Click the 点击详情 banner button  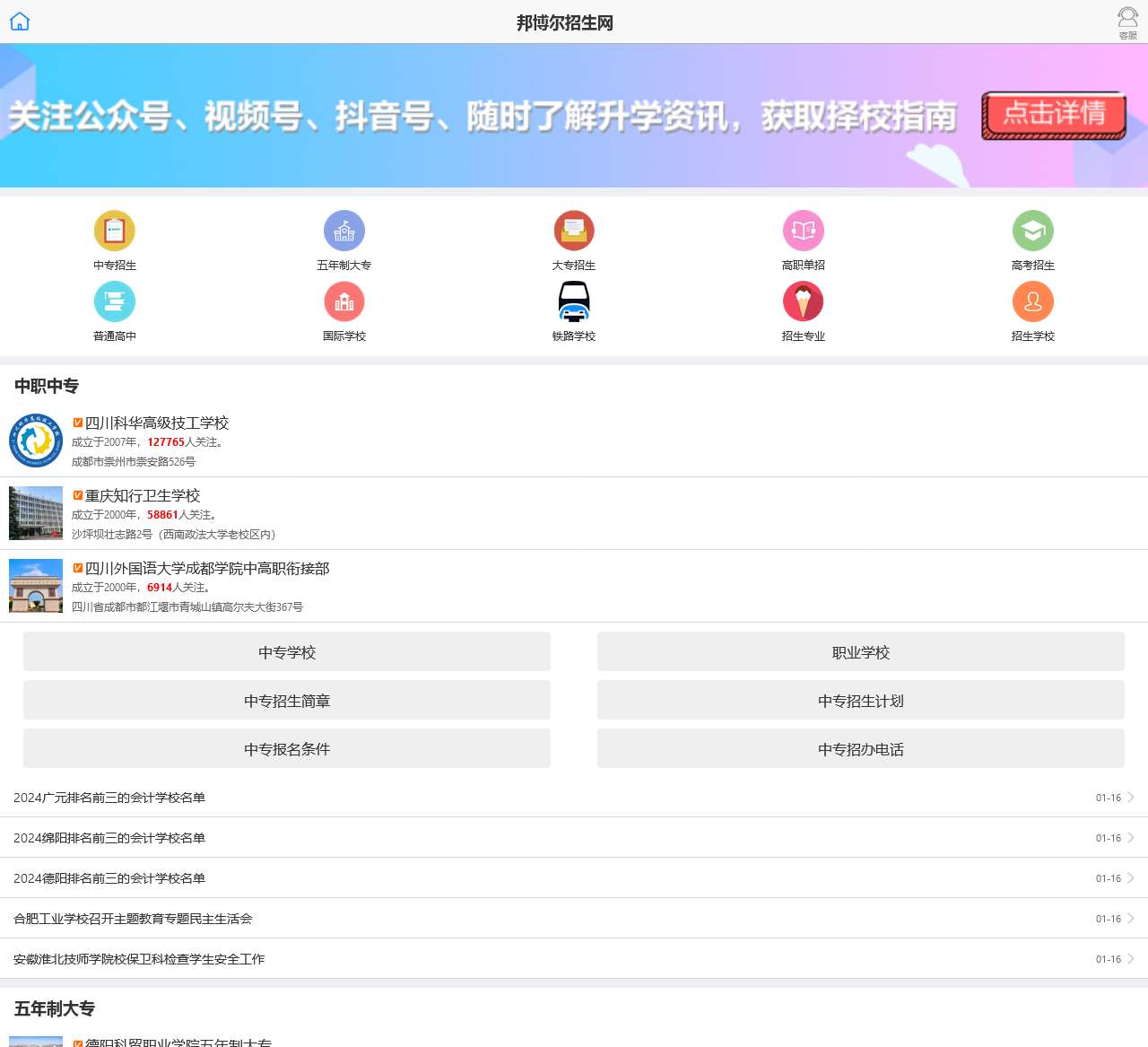1054,116
